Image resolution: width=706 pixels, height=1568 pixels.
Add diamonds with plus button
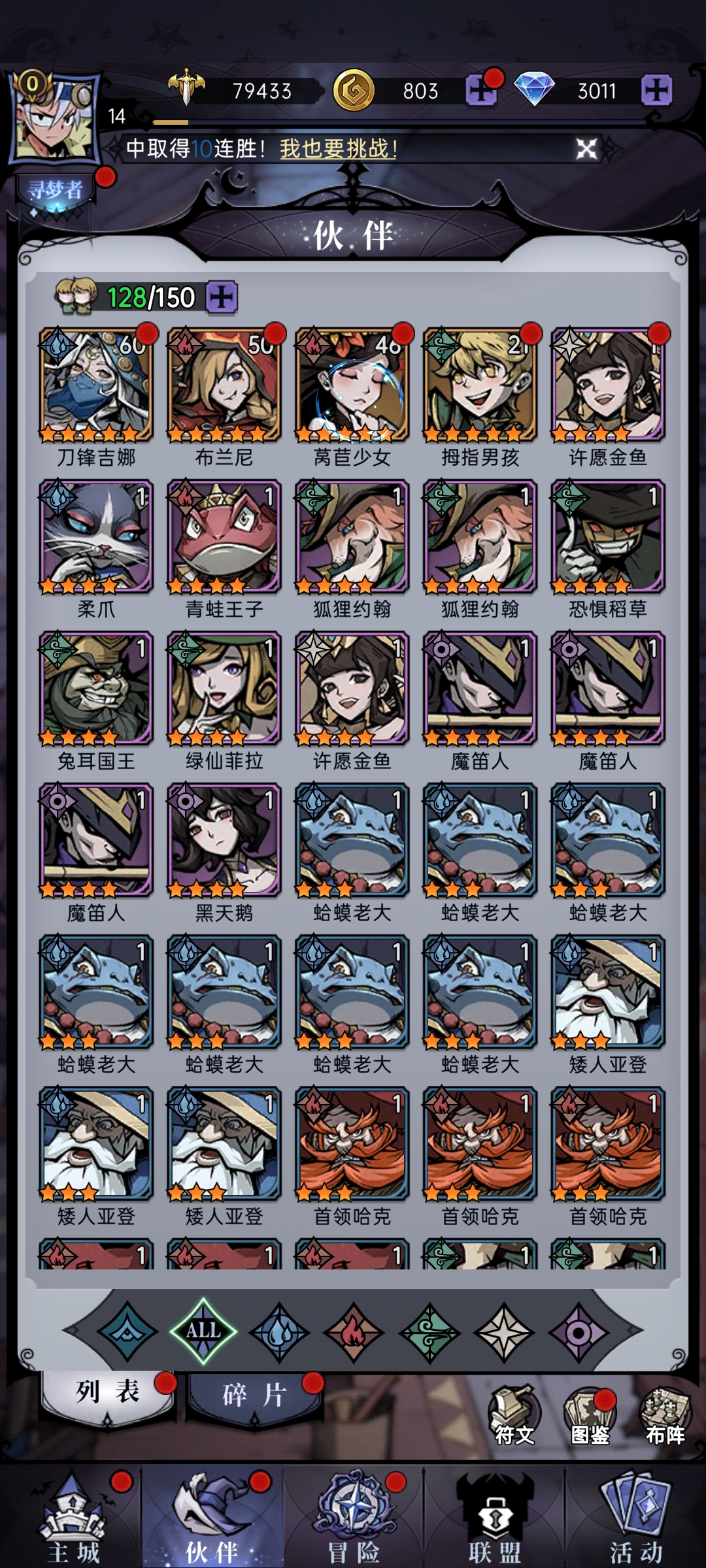tap(656, 90)
